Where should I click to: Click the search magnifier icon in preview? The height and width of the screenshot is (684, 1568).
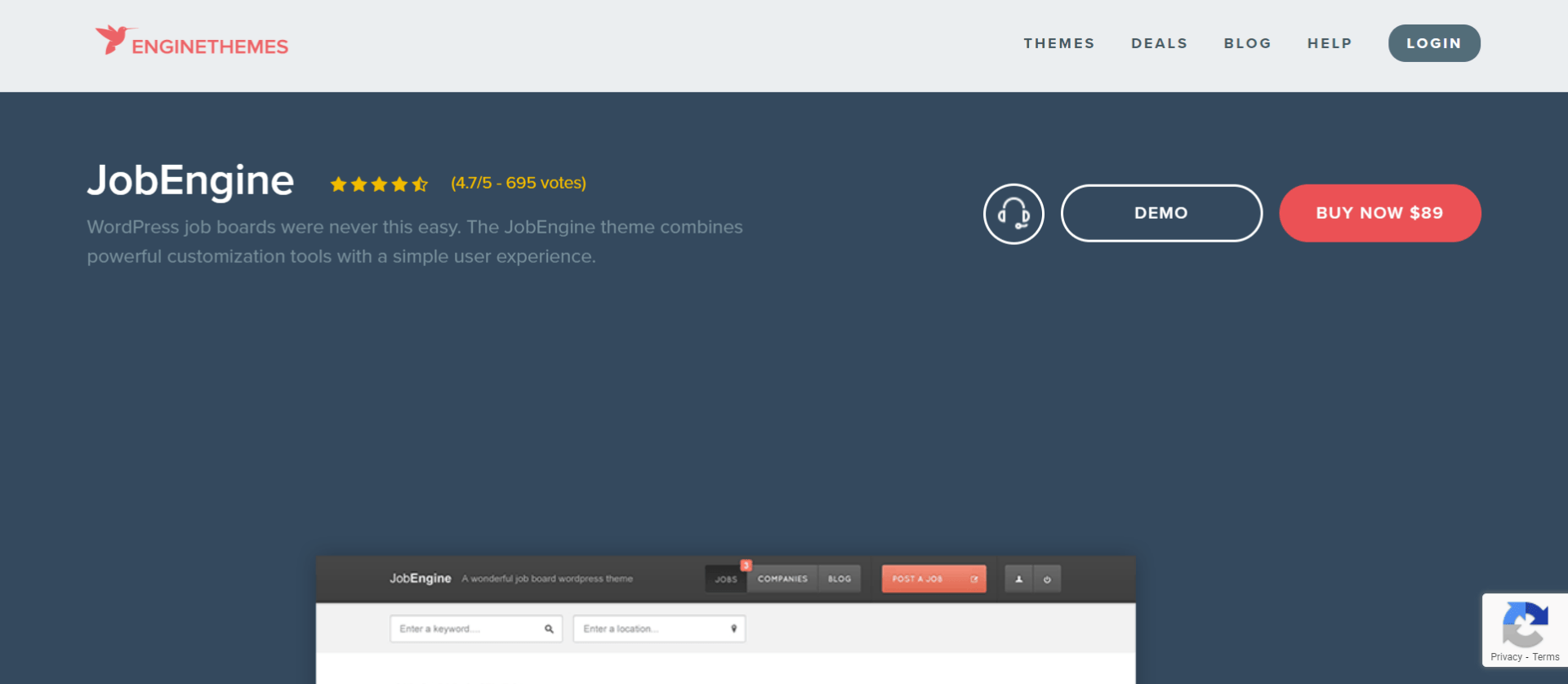pos(549,628)
